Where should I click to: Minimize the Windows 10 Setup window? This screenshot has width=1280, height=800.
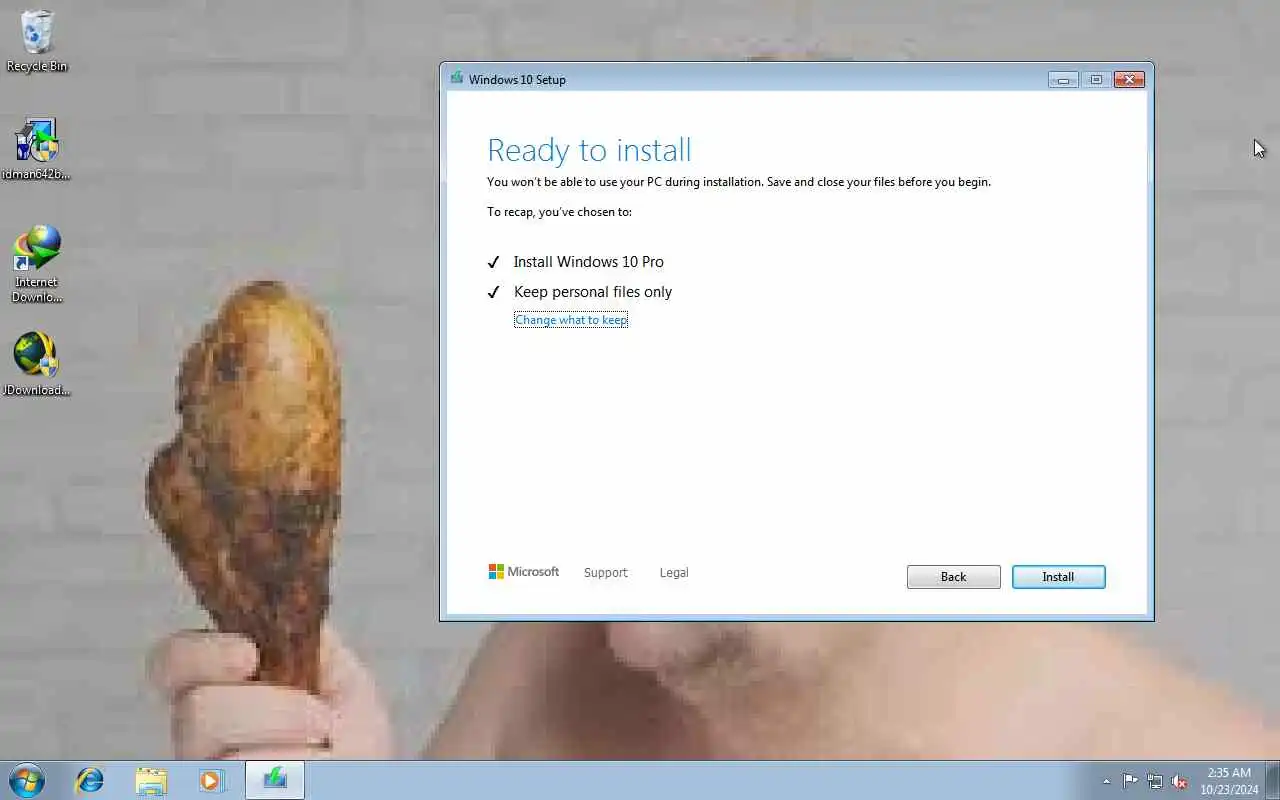pos(1063,80)
